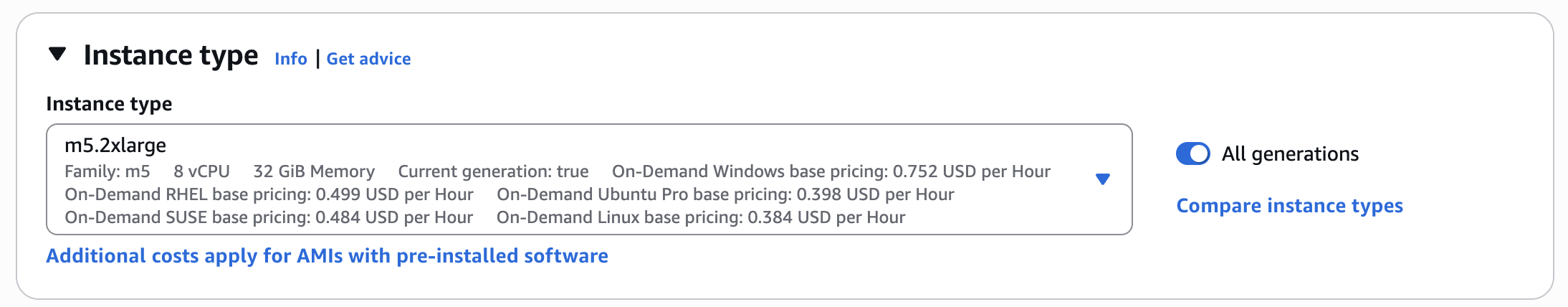The width and height of the screenshot is (1568, 307).
Task: Click the On-Demand Linux base pricing text
Action: point(700,217)
